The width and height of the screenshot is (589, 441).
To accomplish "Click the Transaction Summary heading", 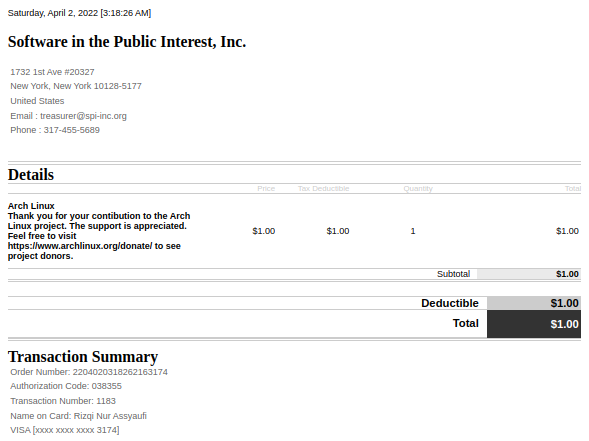I will [83, 357].
